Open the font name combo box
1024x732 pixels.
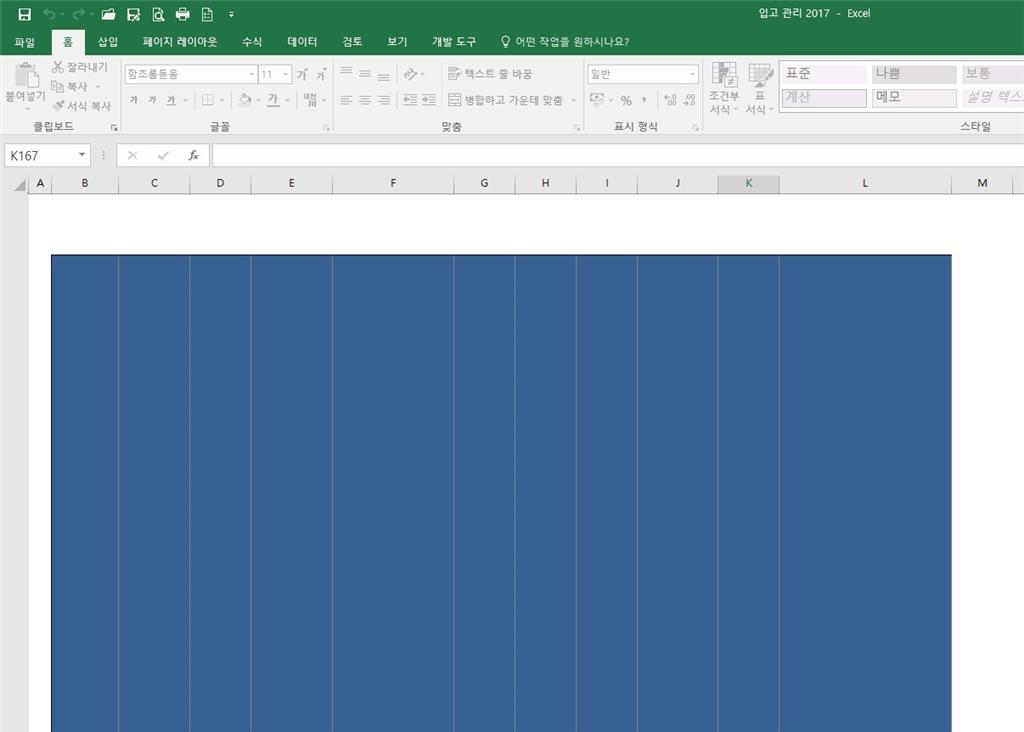click(x=190, y=74)
